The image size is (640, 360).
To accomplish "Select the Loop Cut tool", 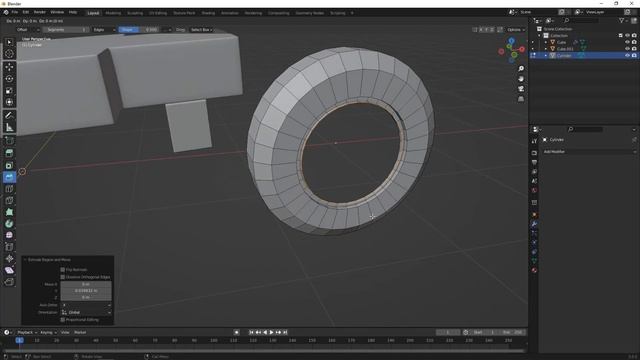I will pos(9,189).
